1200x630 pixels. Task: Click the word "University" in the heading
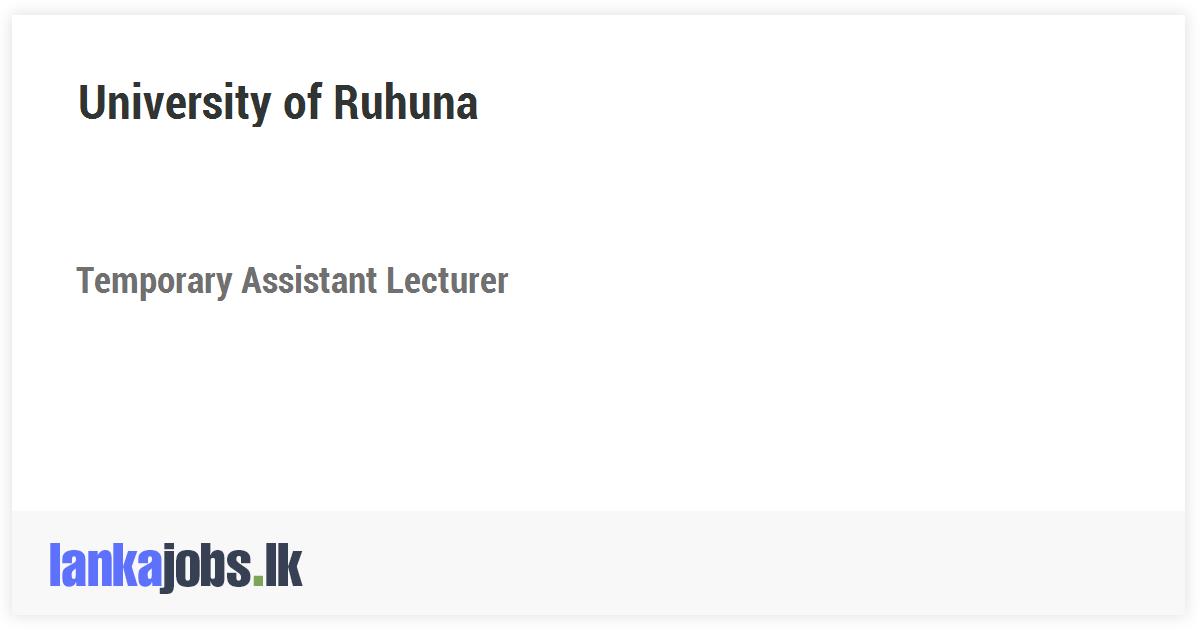coord(174,102)
